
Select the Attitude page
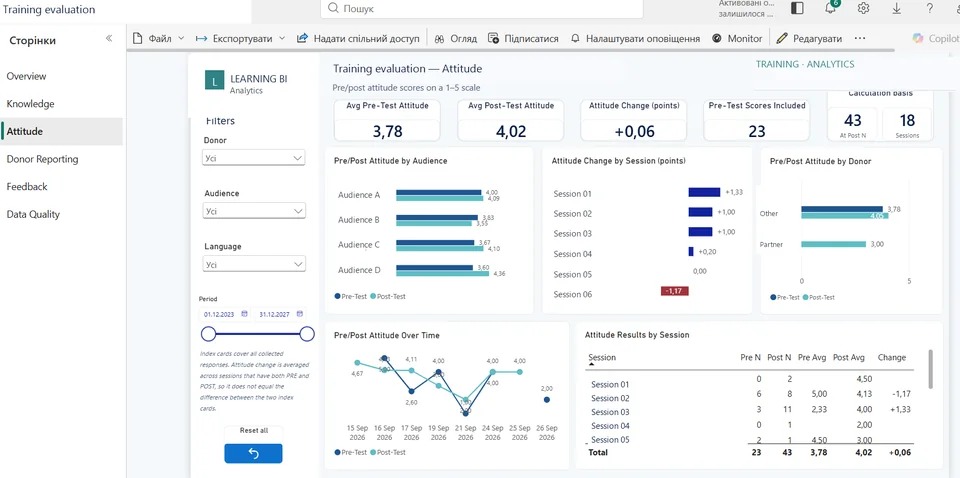[x=61, y=132]
